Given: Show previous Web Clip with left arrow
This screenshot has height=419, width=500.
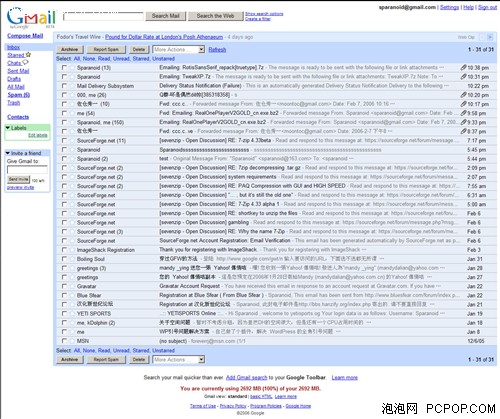Looking at the screenshot, I should (x=482, y=37).
